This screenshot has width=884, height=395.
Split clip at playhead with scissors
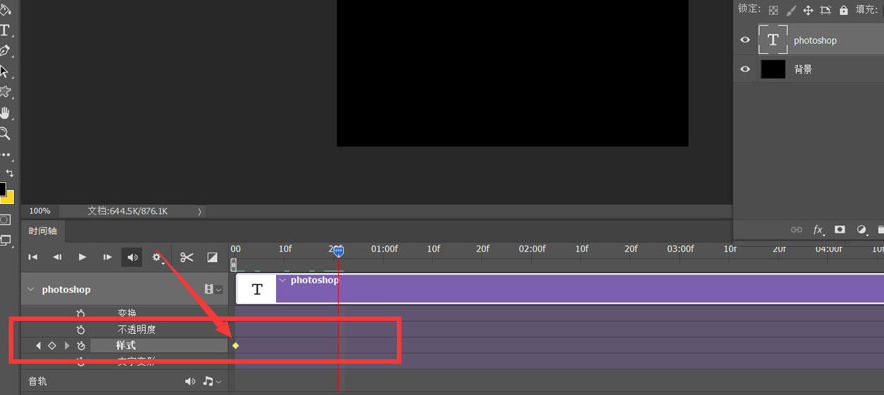pos(187,258)
